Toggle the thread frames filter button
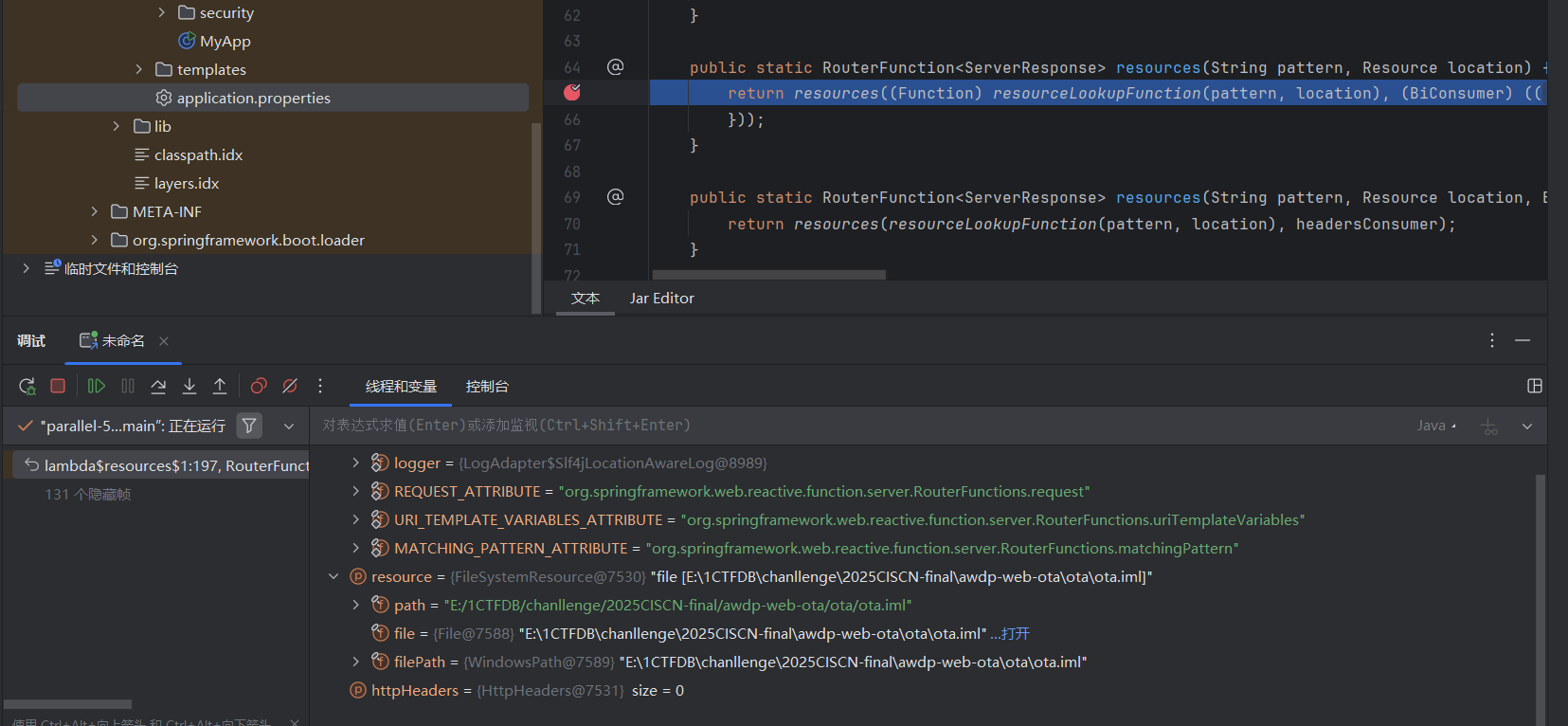Screen dimensions: 1568x726 [249, 427]
